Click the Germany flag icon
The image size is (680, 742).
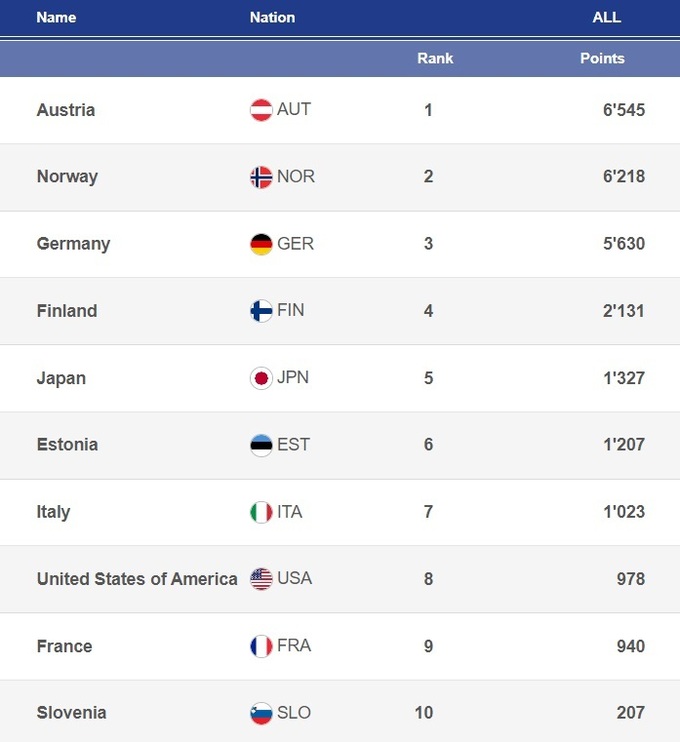point(261,244)
